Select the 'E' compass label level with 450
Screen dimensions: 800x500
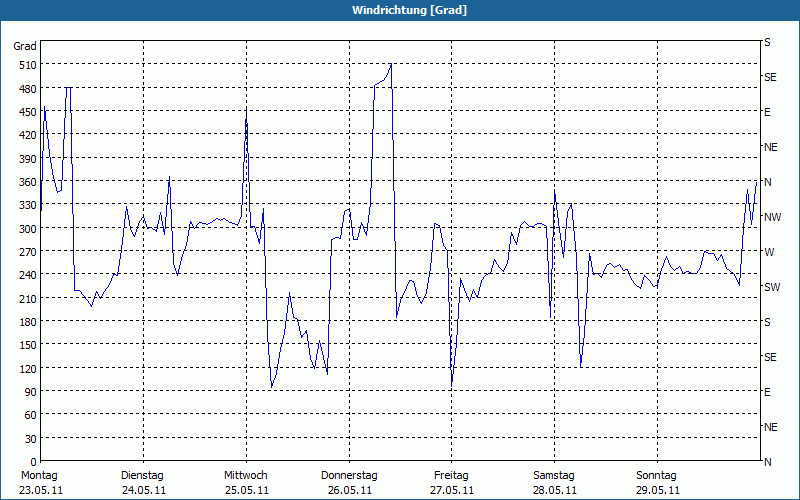pyautogui.click(x=767, y=112)
